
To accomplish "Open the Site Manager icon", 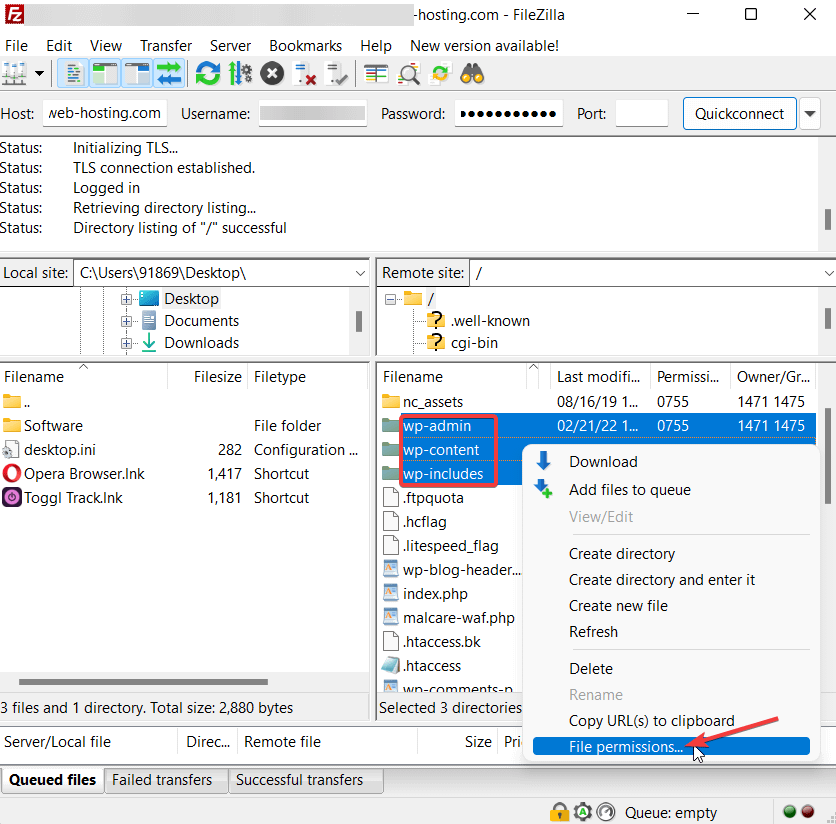I will [x=14, y=73].
